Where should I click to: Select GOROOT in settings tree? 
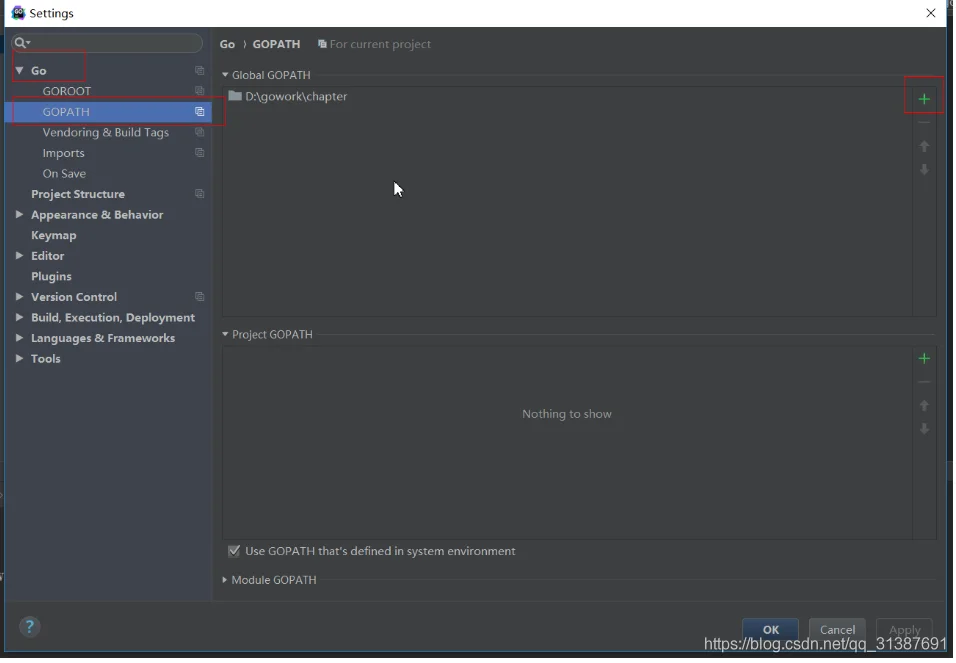point(67,91)
